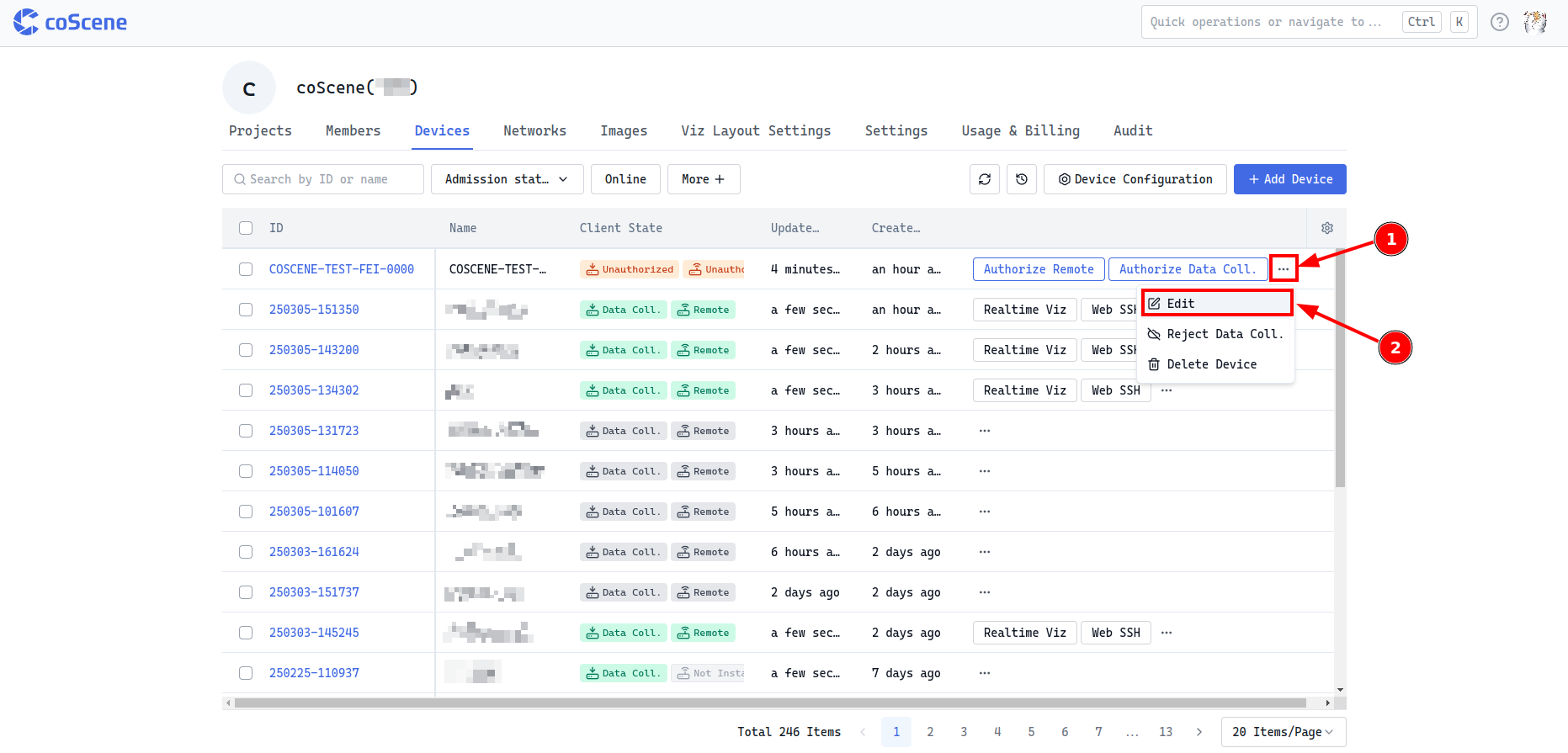Click the Not Installed badge for 250225-110937
Viewport: 1568px width, 753px height.
(x=708, y=673)
